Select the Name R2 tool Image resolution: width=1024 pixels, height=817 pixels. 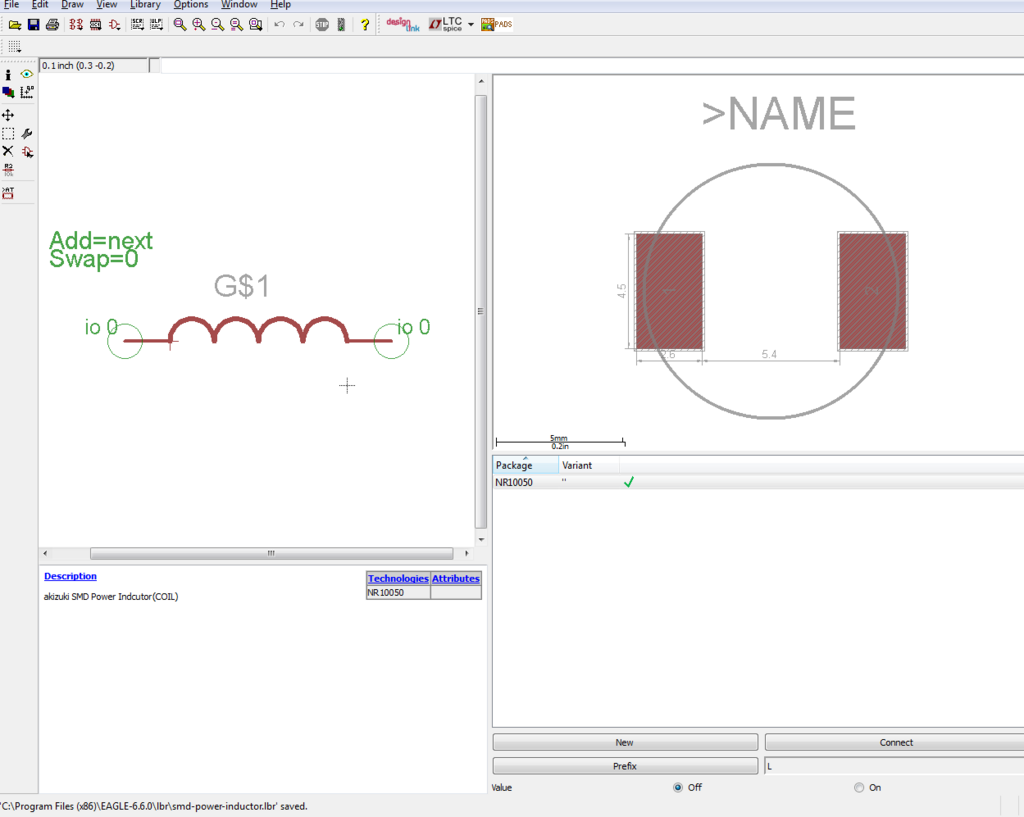pyautogui.click(x=8, y=170)
